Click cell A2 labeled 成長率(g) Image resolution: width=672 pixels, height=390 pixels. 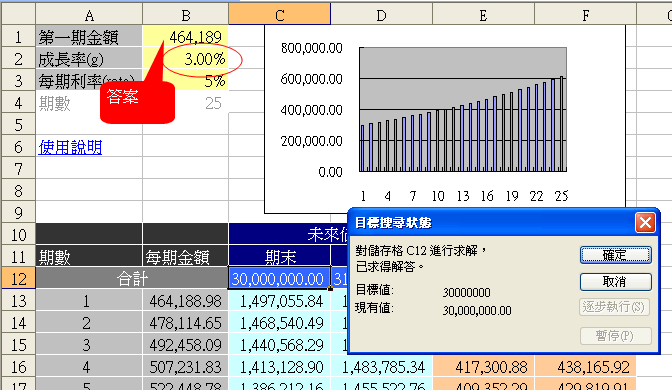pos(89,59)
